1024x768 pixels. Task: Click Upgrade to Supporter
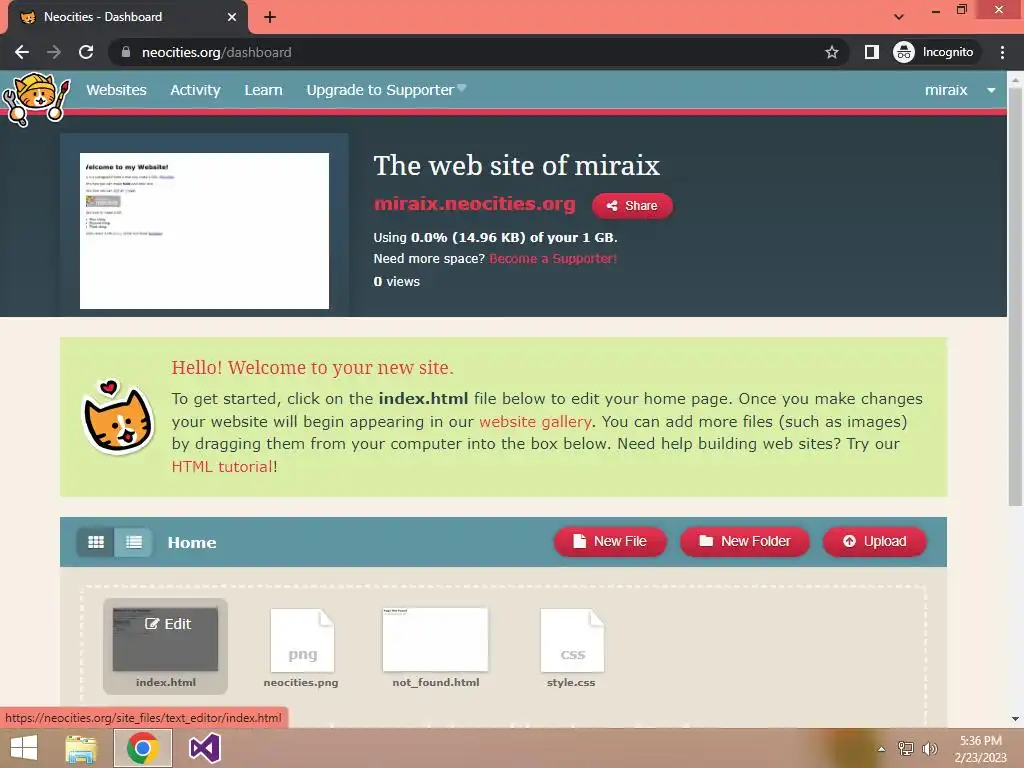(x=386, y=90)
